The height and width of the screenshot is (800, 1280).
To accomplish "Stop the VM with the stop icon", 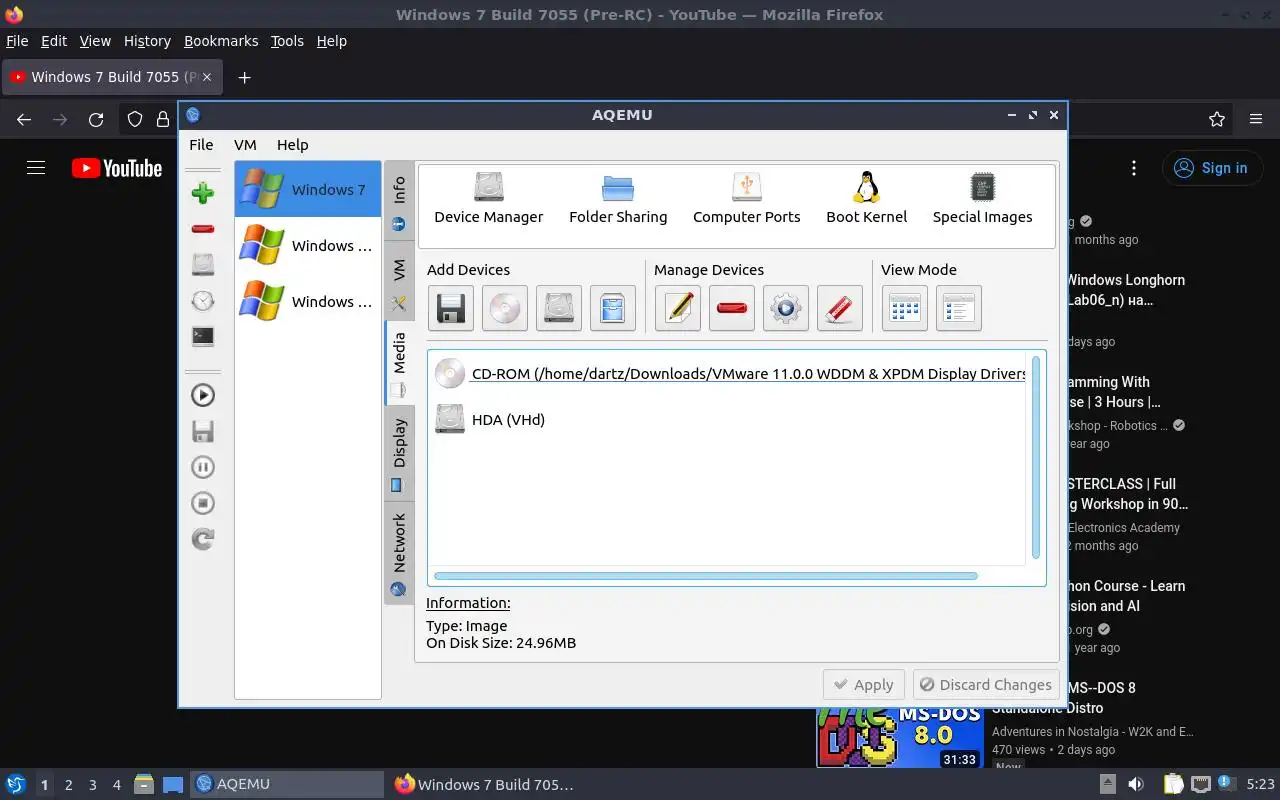I will tap(203, 503).
